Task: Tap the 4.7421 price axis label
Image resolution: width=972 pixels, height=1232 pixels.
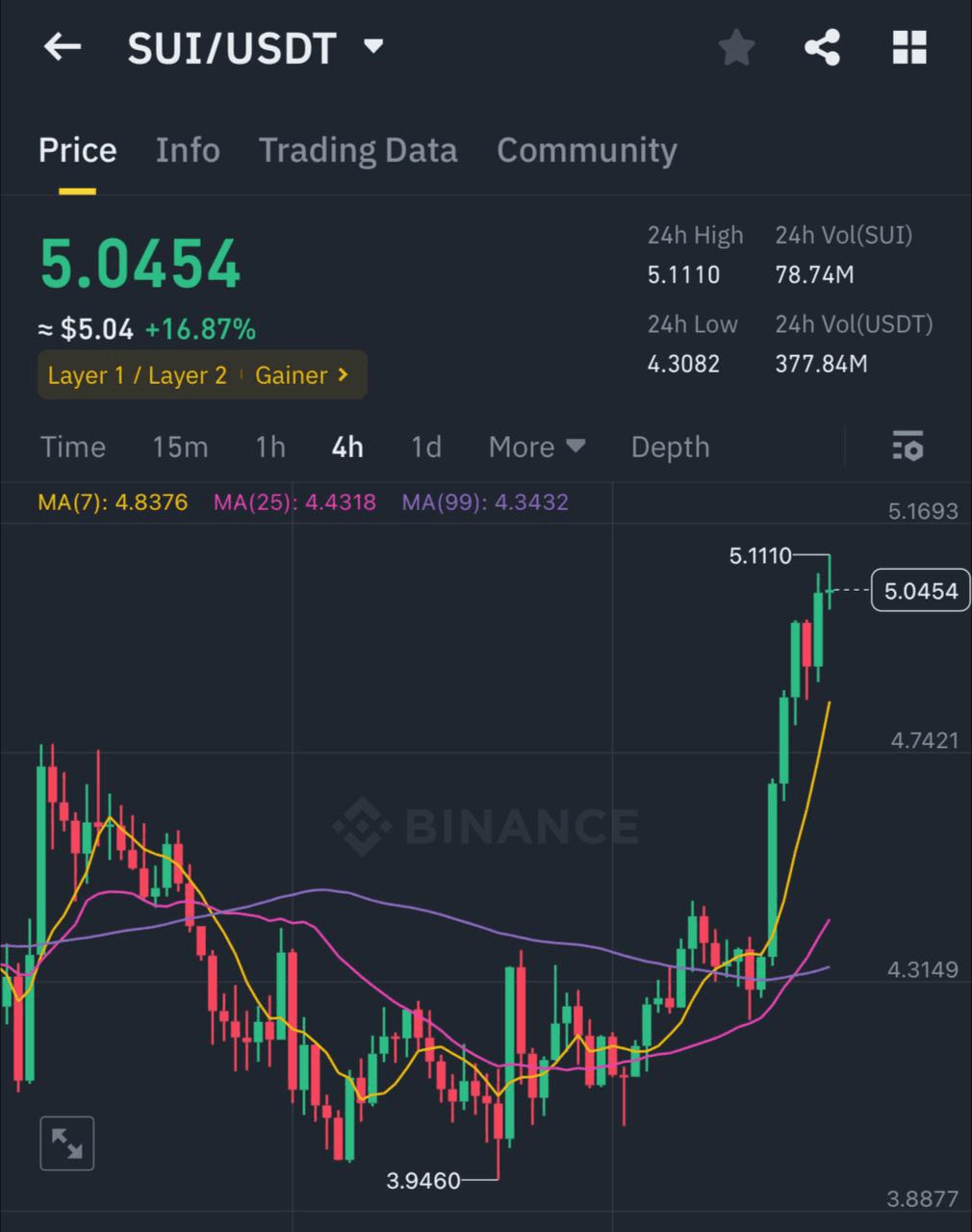Action: [925, 740]
